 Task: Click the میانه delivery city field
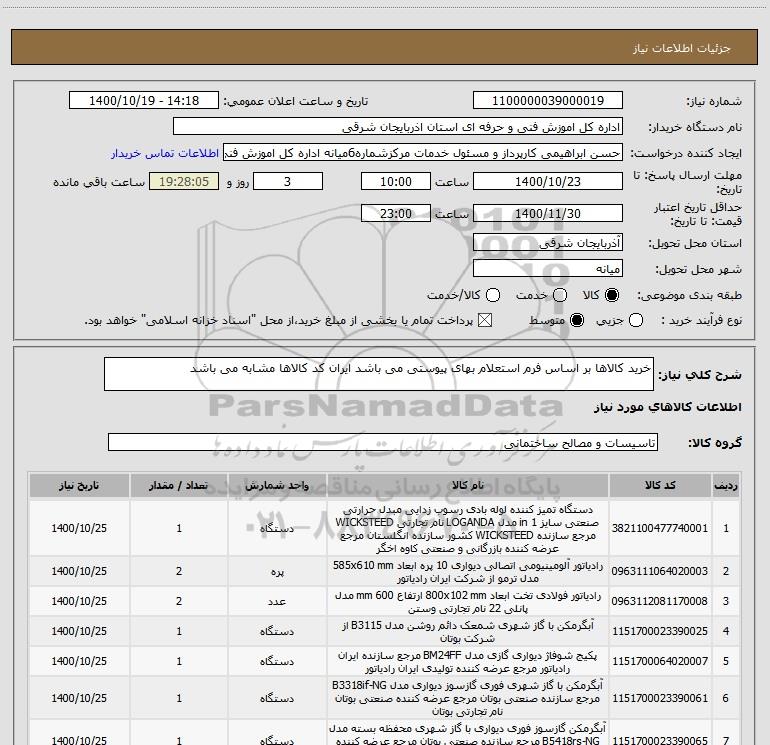(x=548, y=269)
